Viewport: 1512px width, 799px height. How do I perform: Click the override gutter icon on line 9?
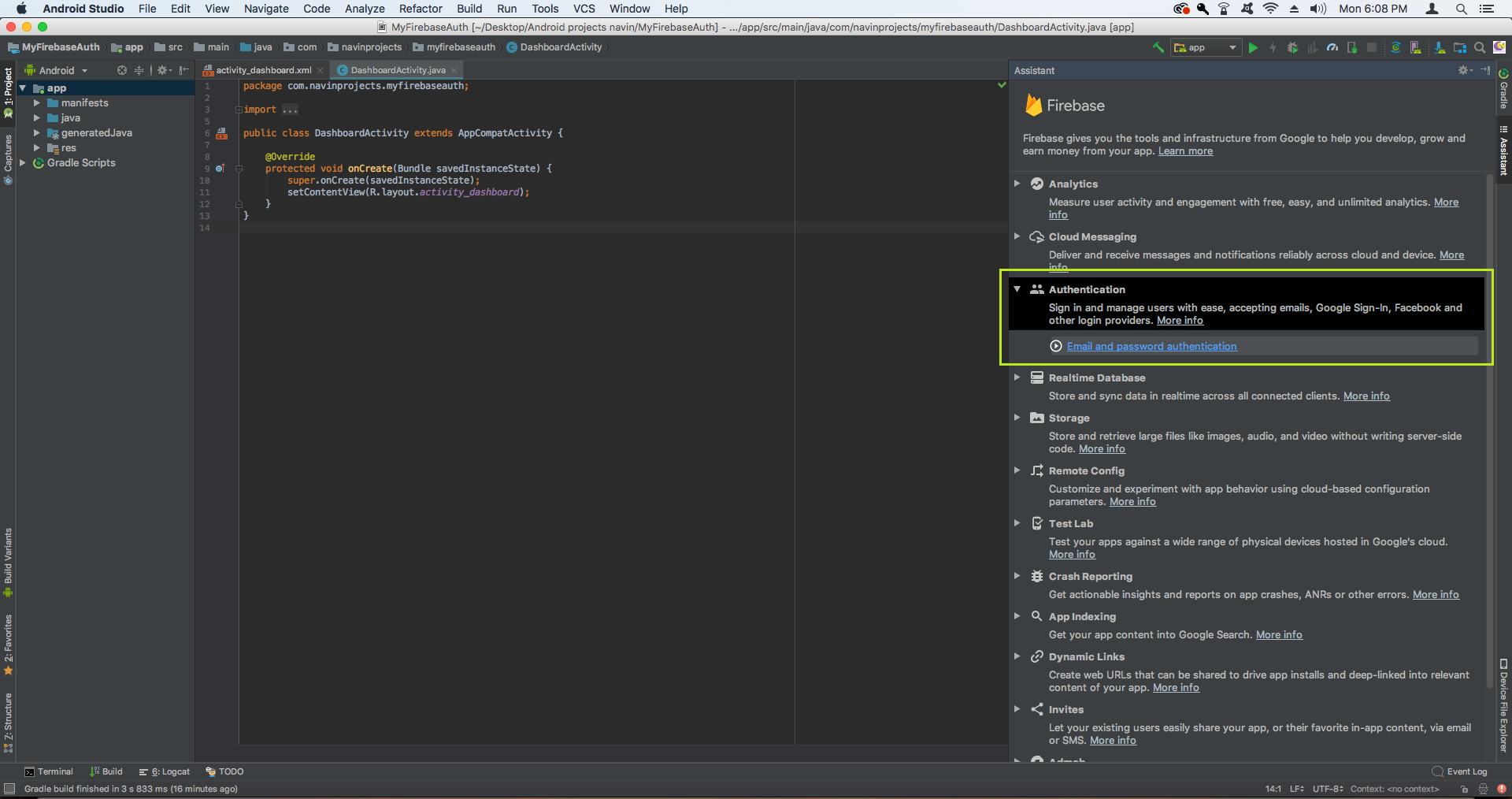(x=220, y=168)
